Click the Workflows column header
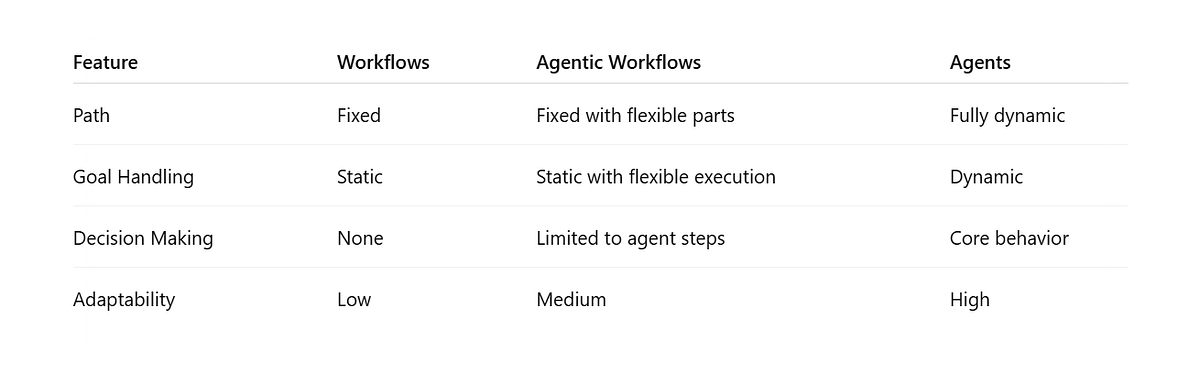The width and height of the screenshot is (1200, 387). [383, 62]
